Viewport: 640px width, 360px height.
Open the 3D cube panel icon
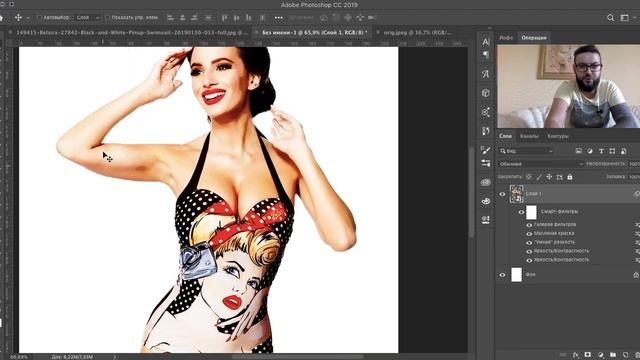(x=486, y=93)
